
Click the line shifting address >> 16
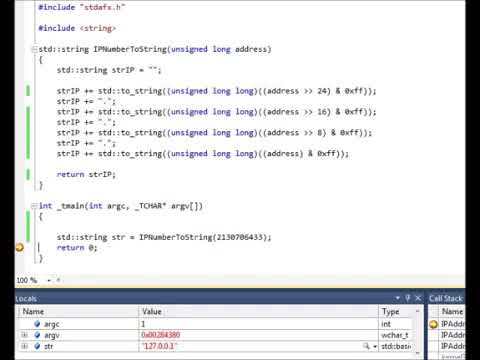click(x=216, y=112)
